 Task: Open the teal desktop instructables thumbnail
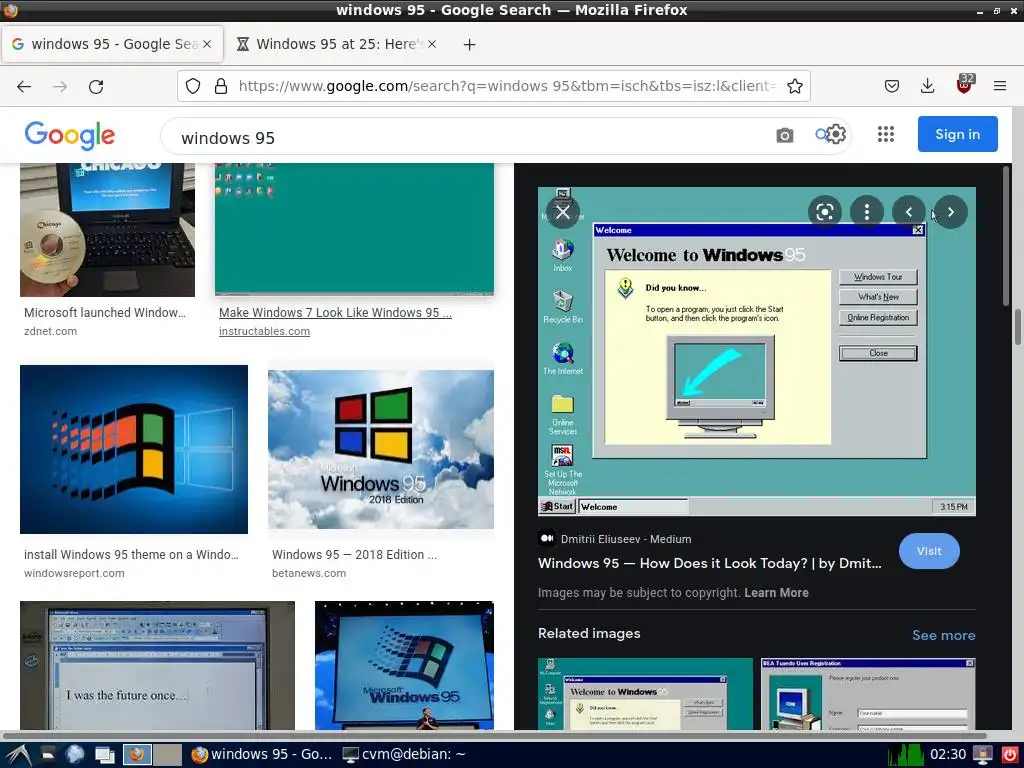(354, 230)
